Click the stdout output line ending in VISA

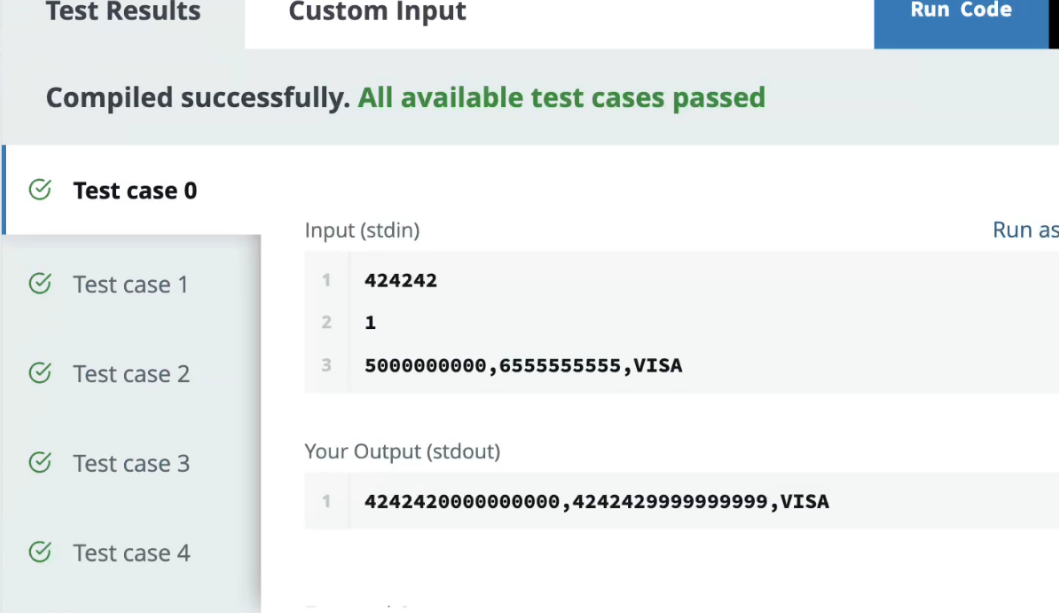click(x=596, y=500)
